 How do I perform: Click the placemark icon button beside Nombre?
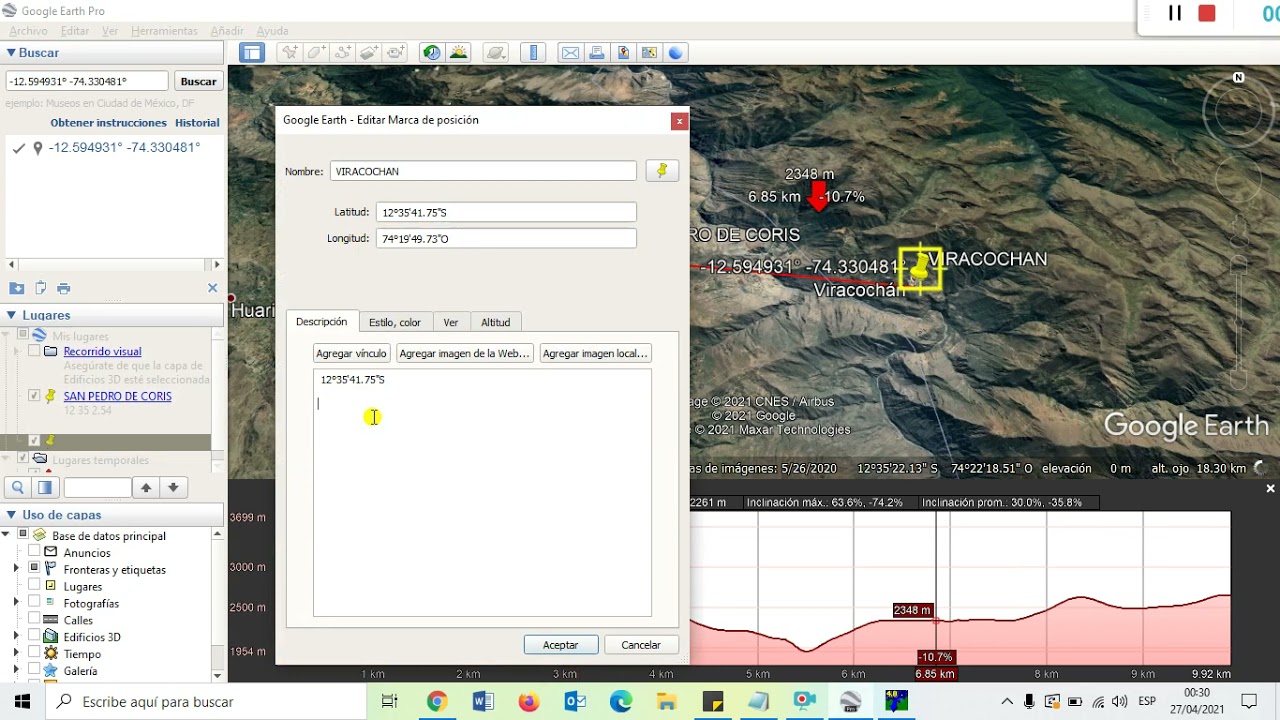pos(662,171)
